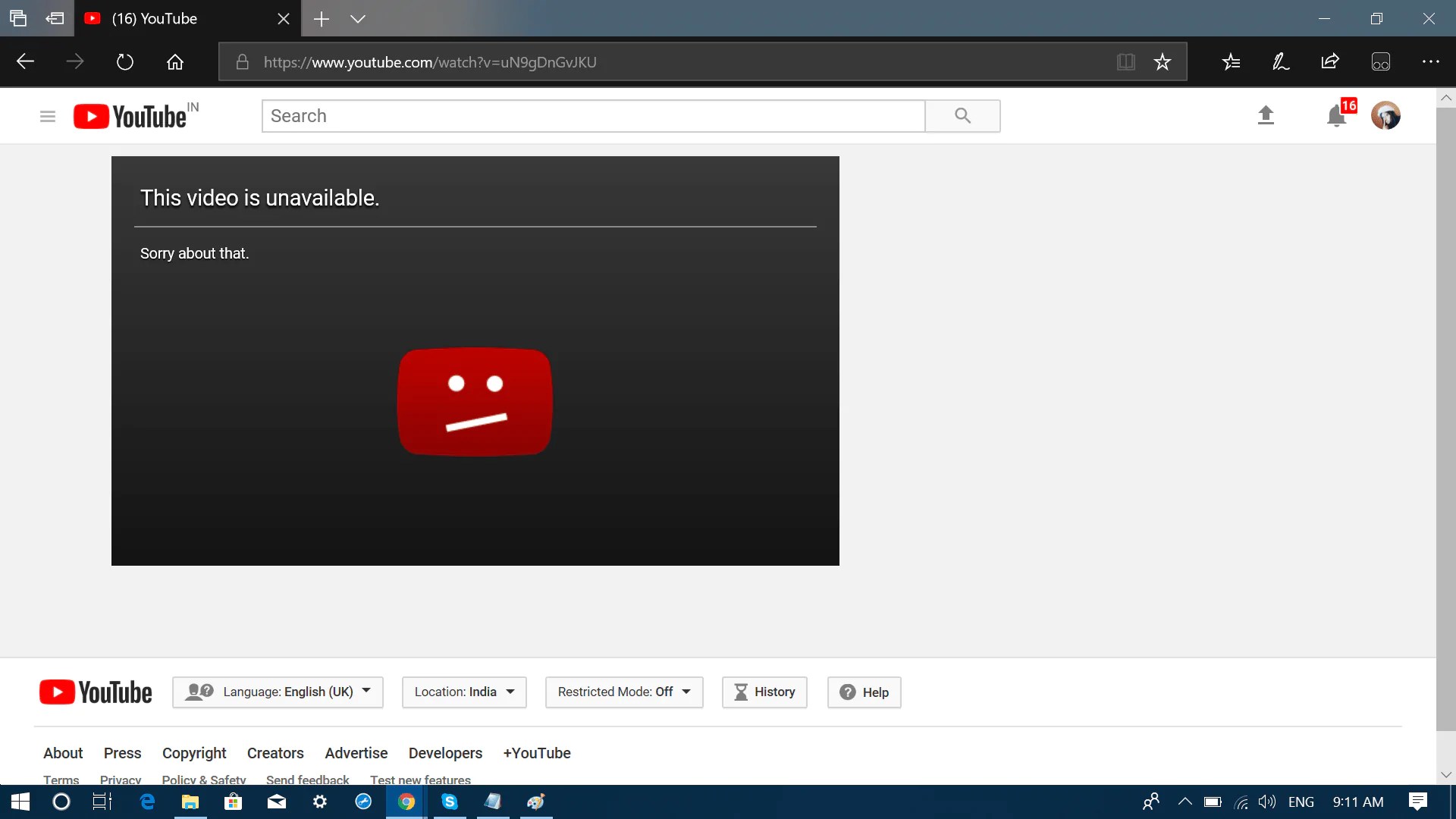Open the notifications bell
Image resolution: width=1456 pixels, height=819 pixels.
tap(1335, 115)
